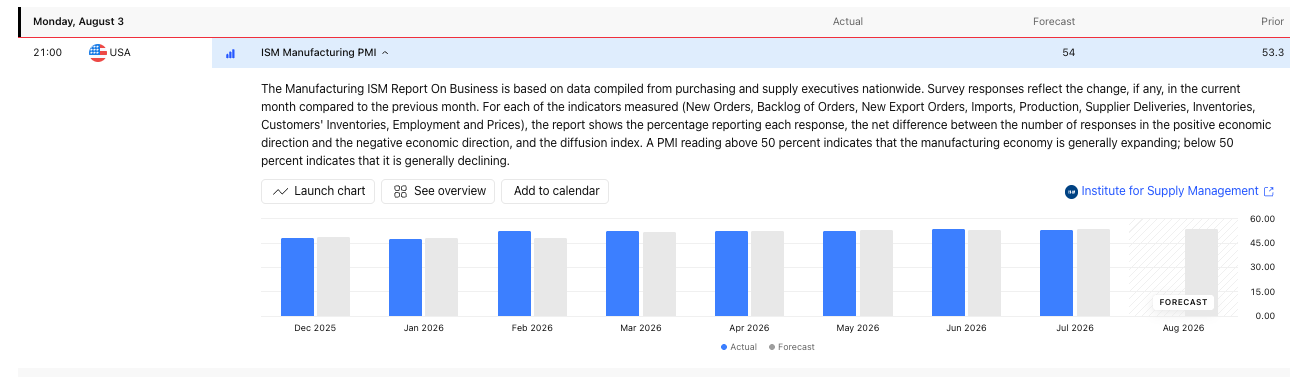
Task: Click the Institute for Supply Management logo
Action: pos(1071,191)
